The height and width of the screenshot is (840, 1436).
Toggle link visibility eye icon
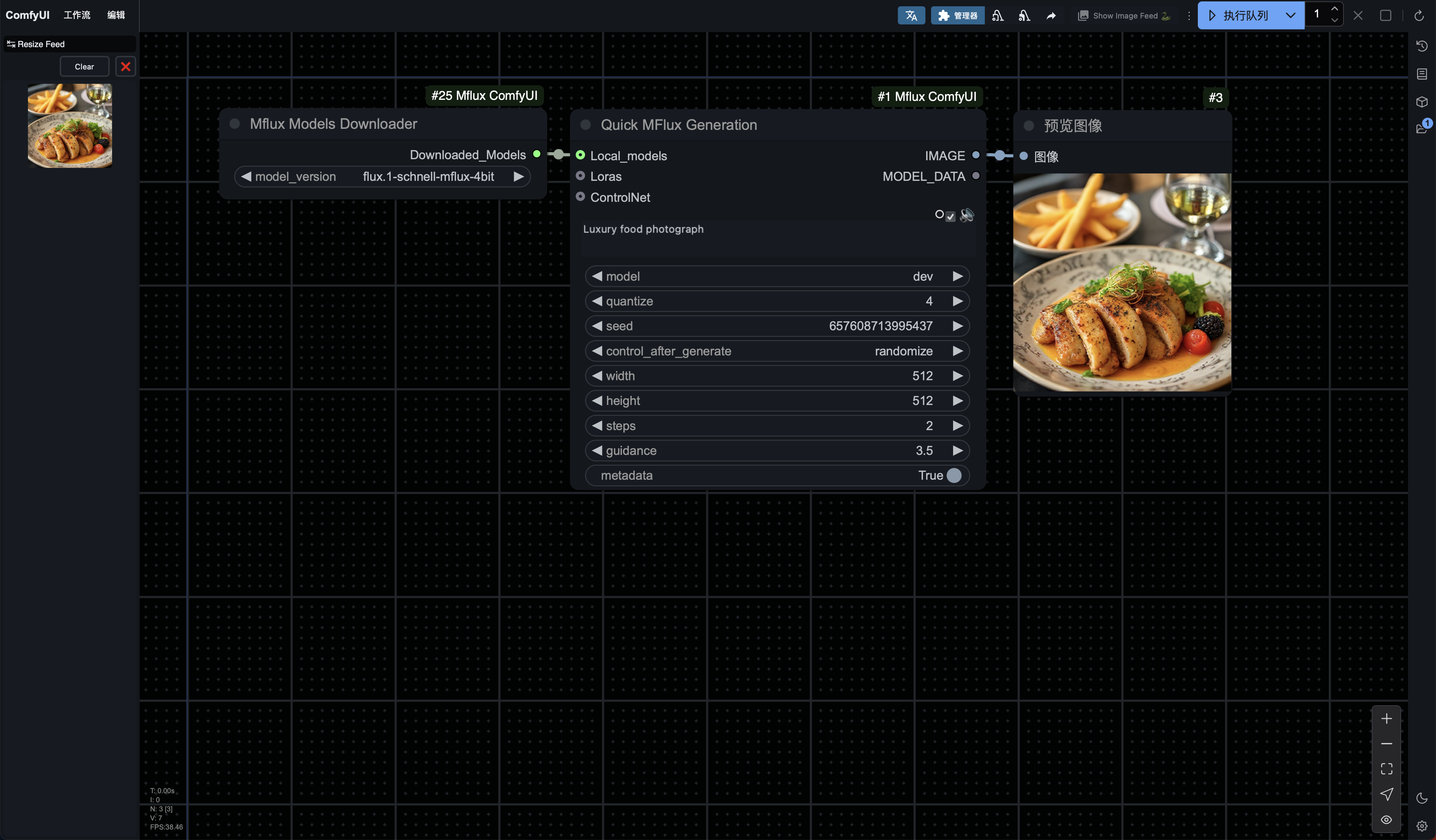pyautogui.click(x=1386, y=819)
